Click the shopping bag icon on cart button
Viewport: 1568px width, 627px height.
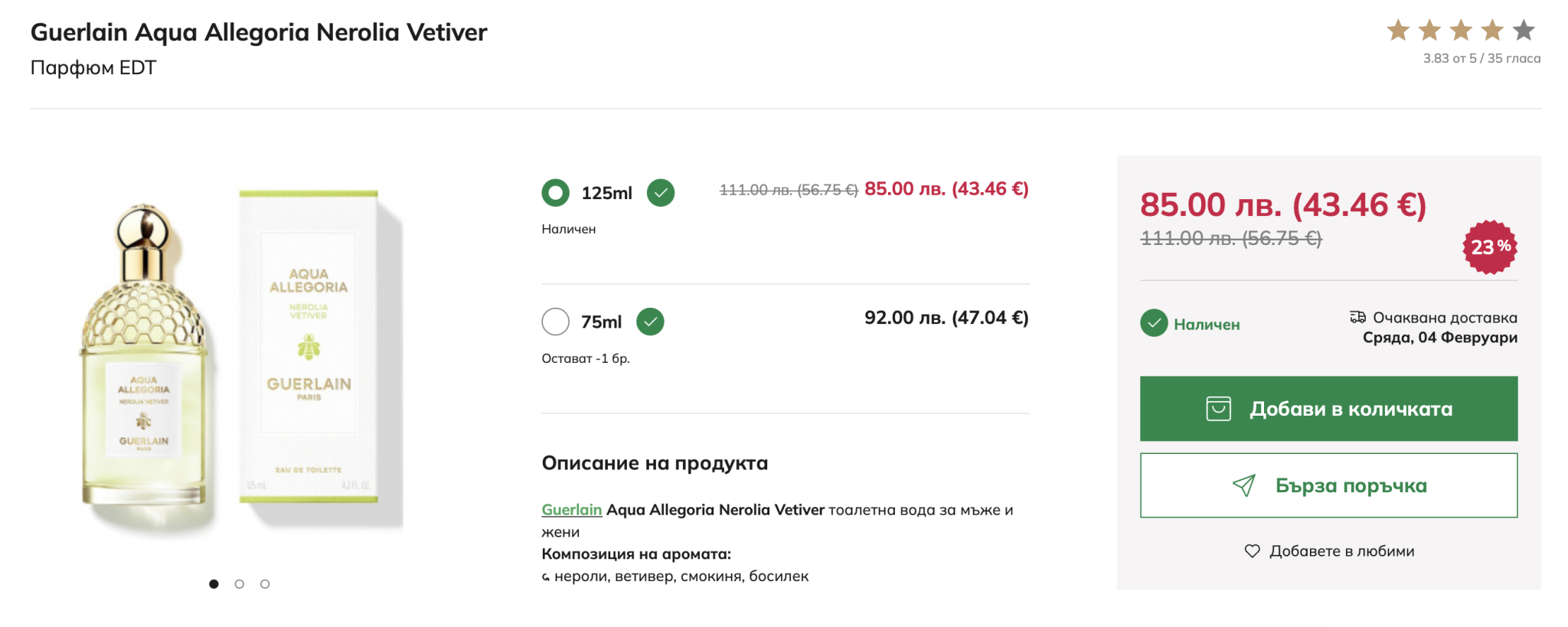pyautogui.click(x=1218, y=409)
